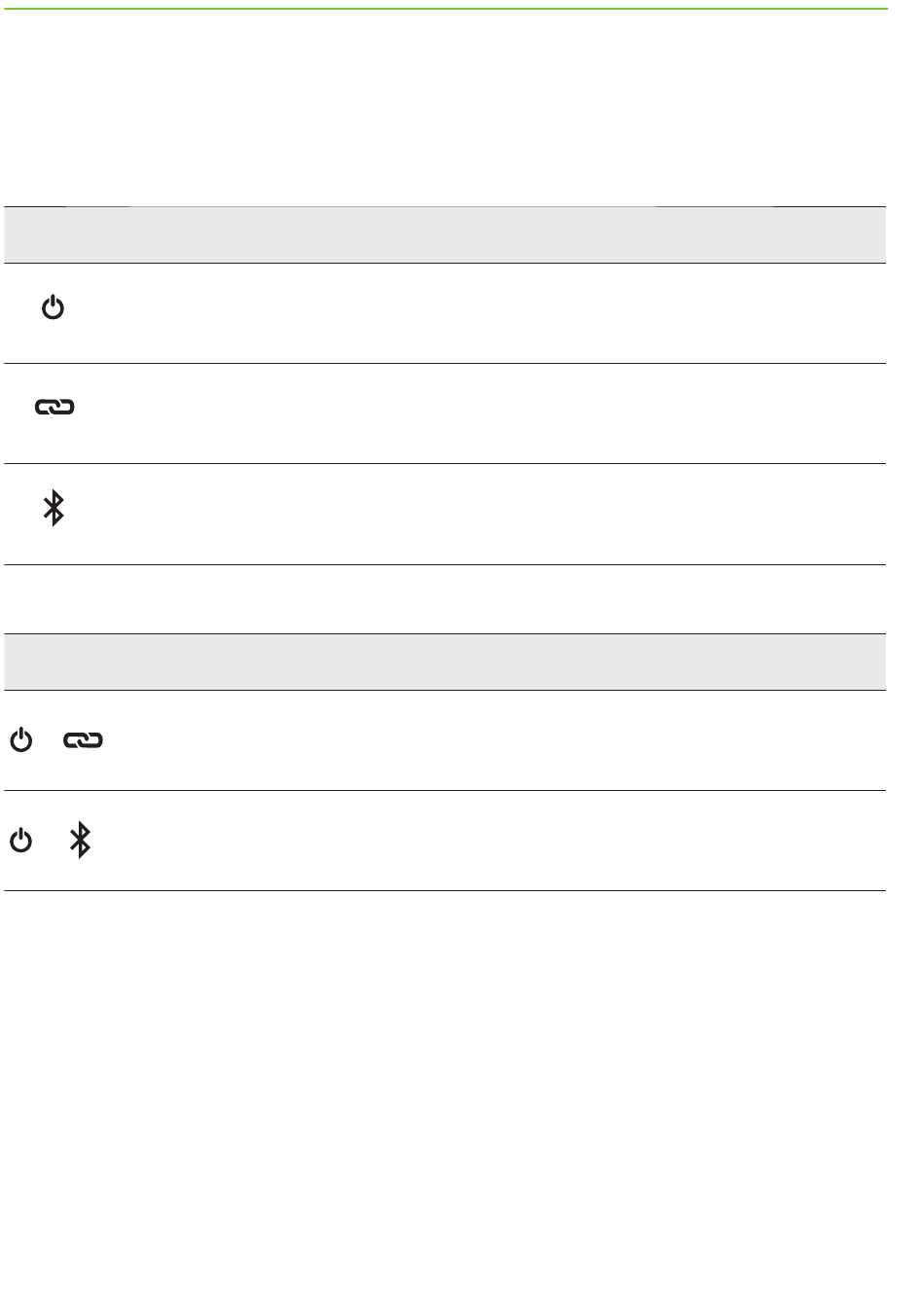The height and width of the screenshot is (1292, 924).
Task: Select the gray header bar above the paired icons
Action: pyautogui.click(x=445, y=662)
